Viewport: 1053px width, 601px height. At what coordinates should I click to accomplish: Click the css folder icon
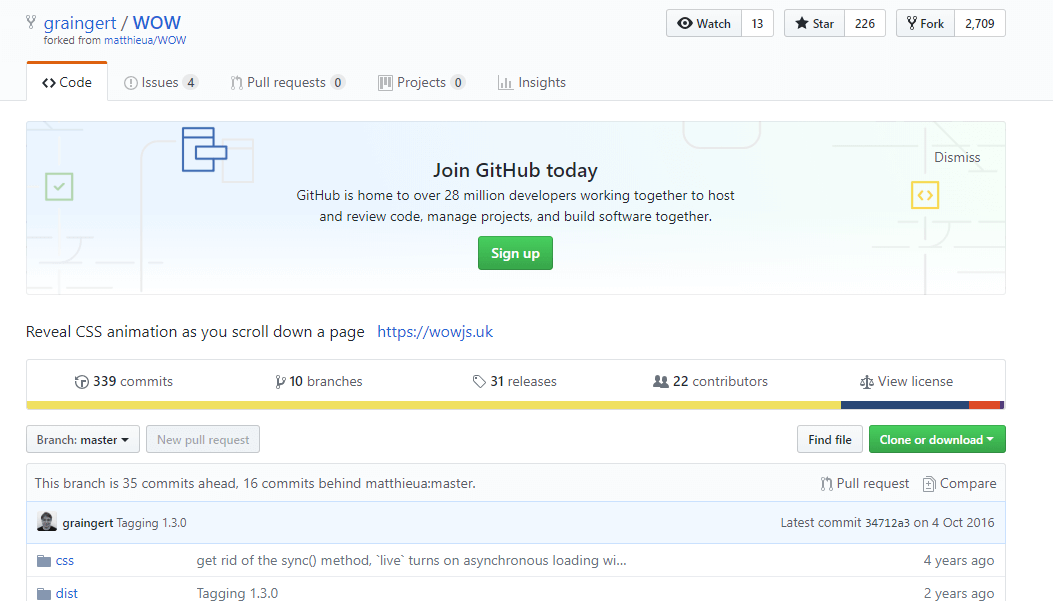[44, 561]
